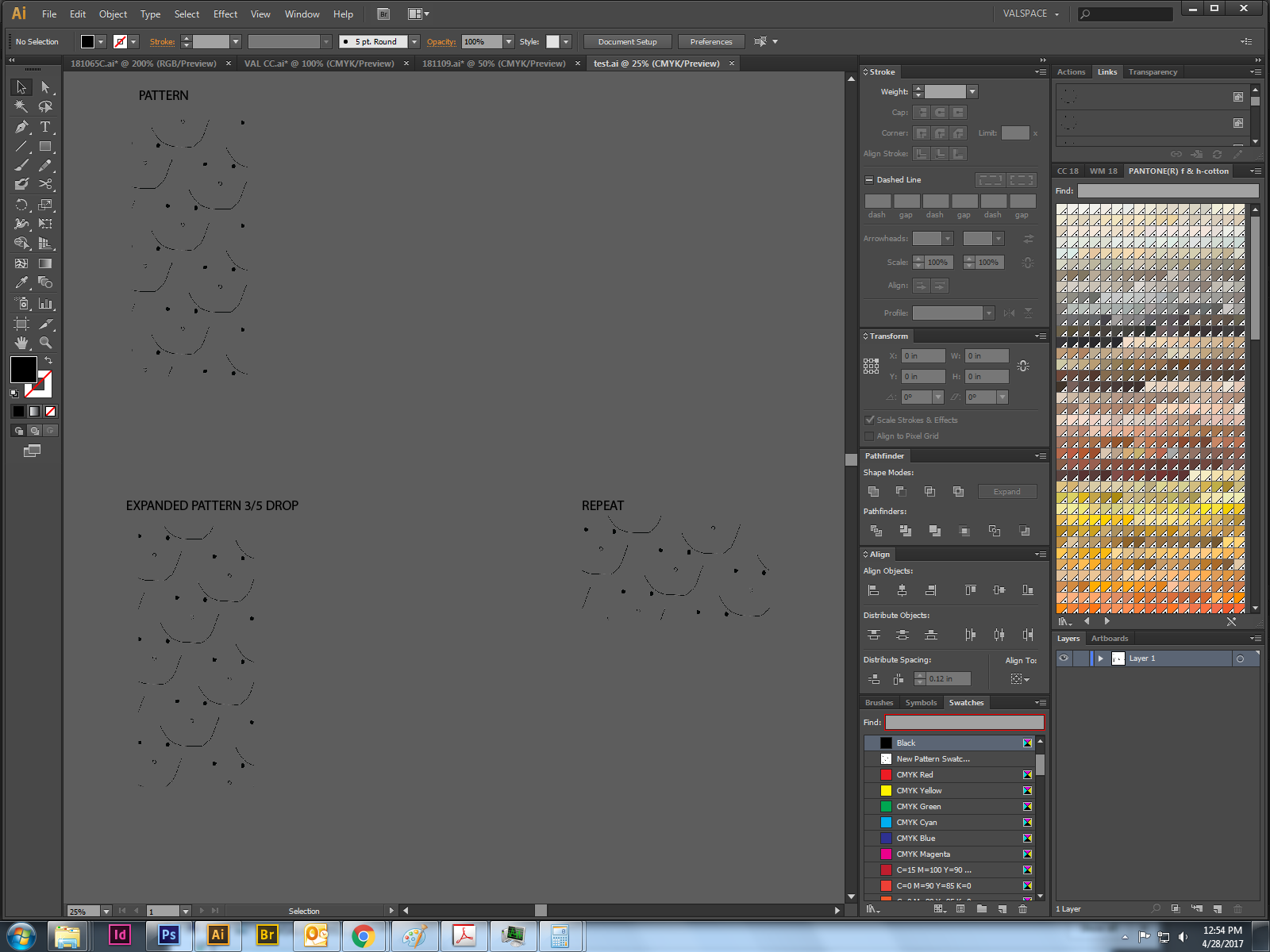Select the Scale tool

(x=45, y=205)
